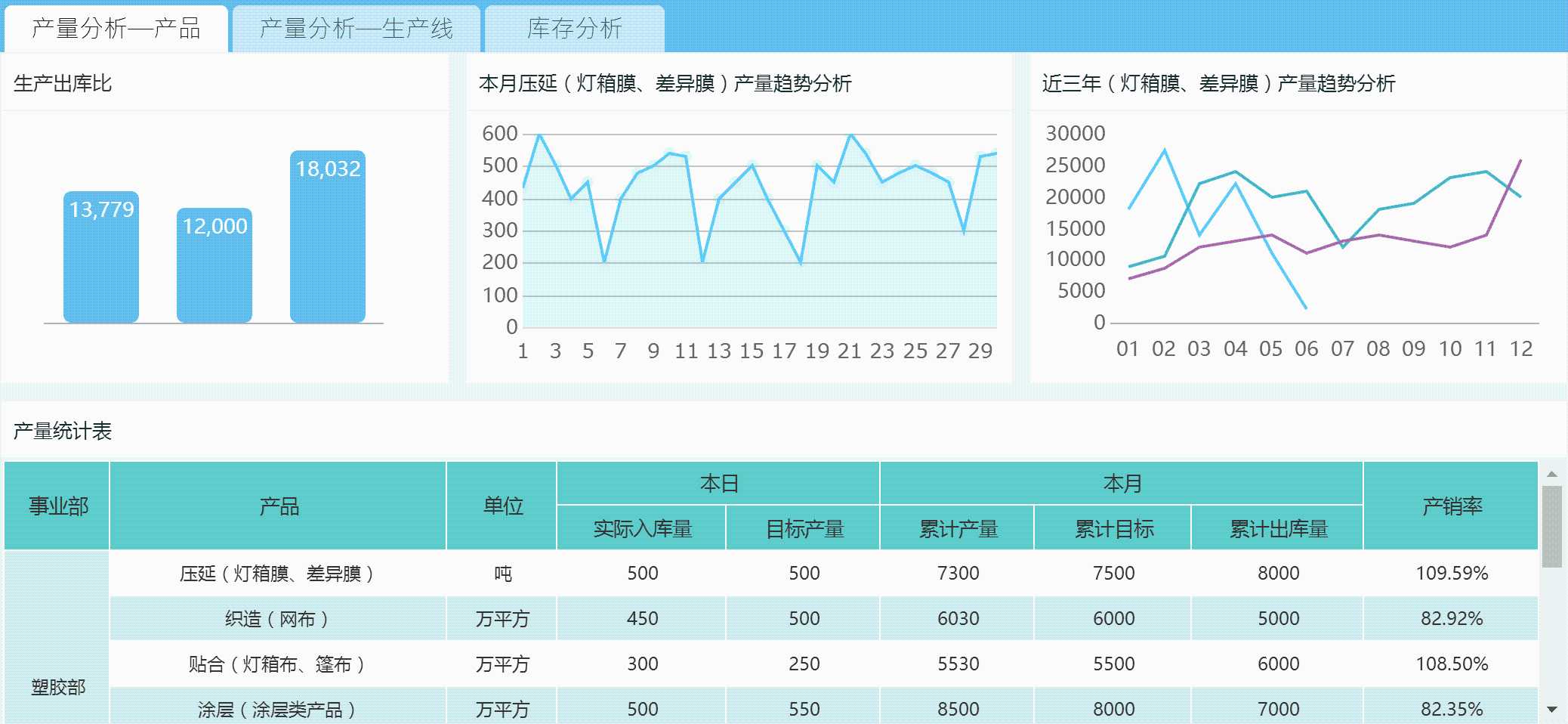Click the 12,000 bar in 生产出库比 chart

tap(215, 265)
